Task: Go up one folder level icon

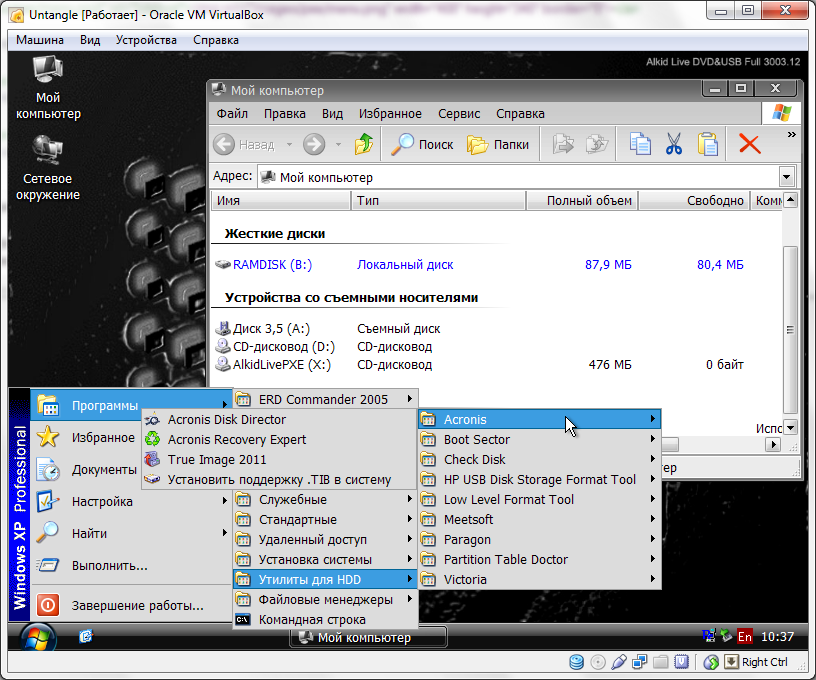Action: click(x=364, y=144)
